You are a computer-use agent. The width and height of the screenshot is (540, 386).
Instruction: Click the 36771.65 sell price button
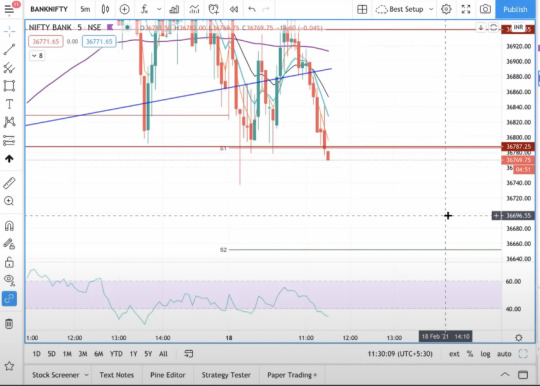coord(46,42)
